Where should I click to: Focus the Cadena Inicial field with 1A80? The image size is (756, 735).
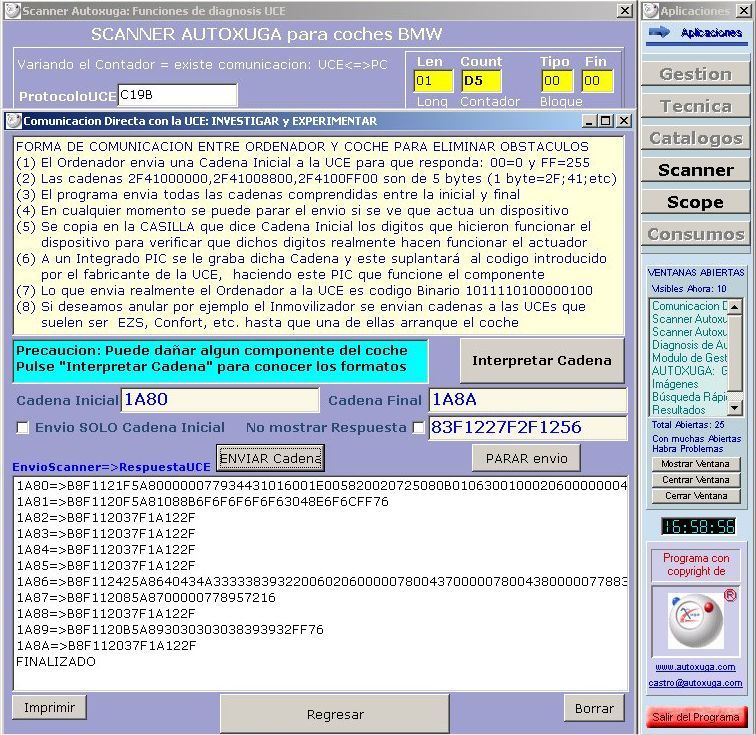click(x=219, y=400)
